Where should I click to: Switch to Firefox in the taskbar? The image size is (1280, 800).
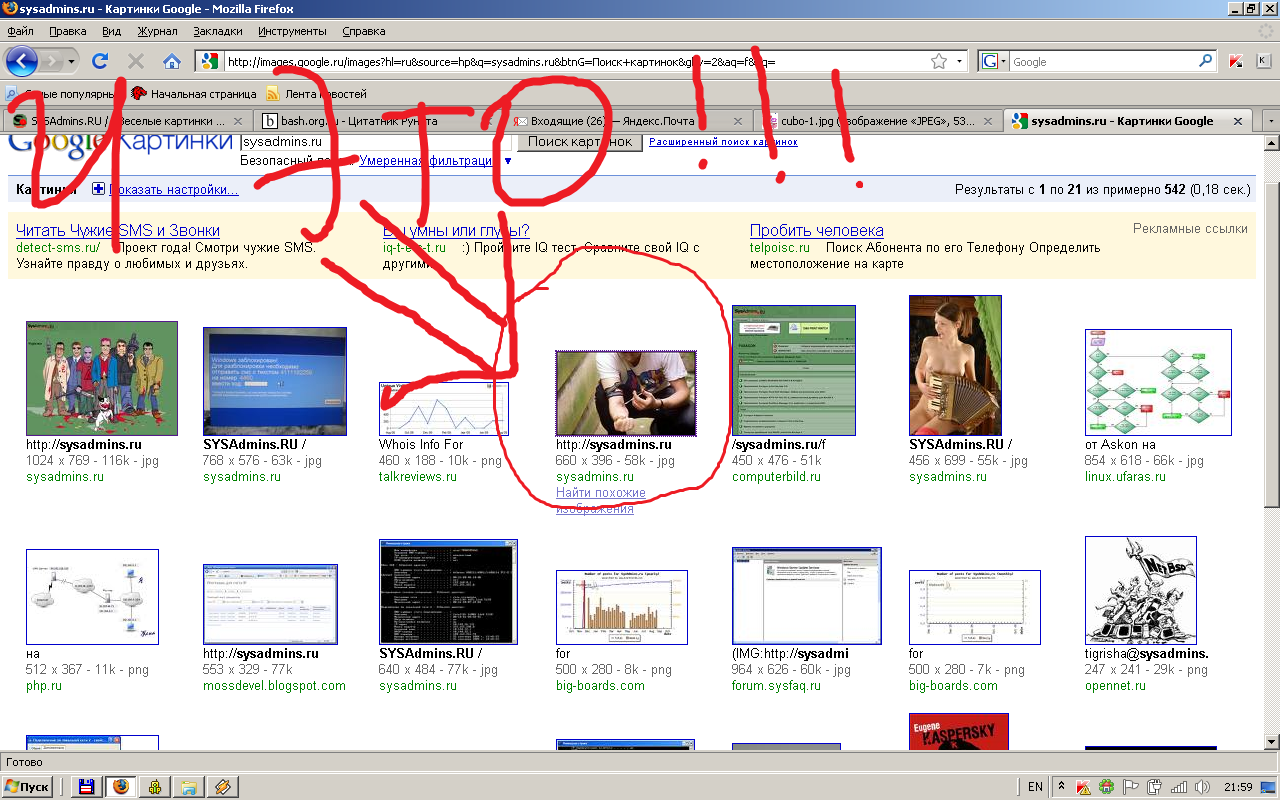click(x=121, y=786)
